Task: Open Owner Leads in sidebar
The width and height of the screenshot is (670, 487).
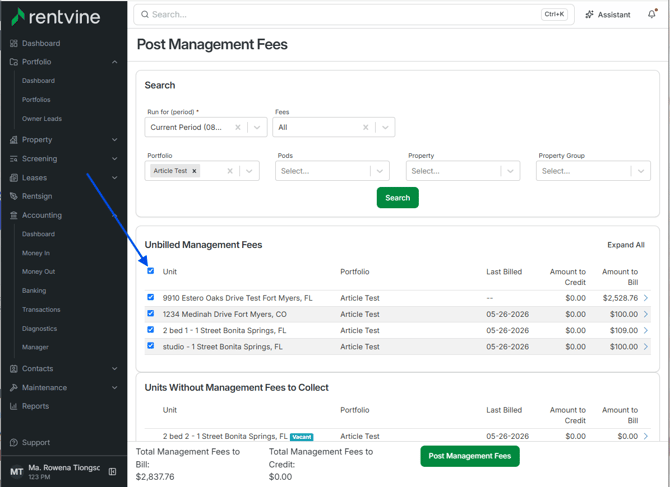Action: click(42, 119)
